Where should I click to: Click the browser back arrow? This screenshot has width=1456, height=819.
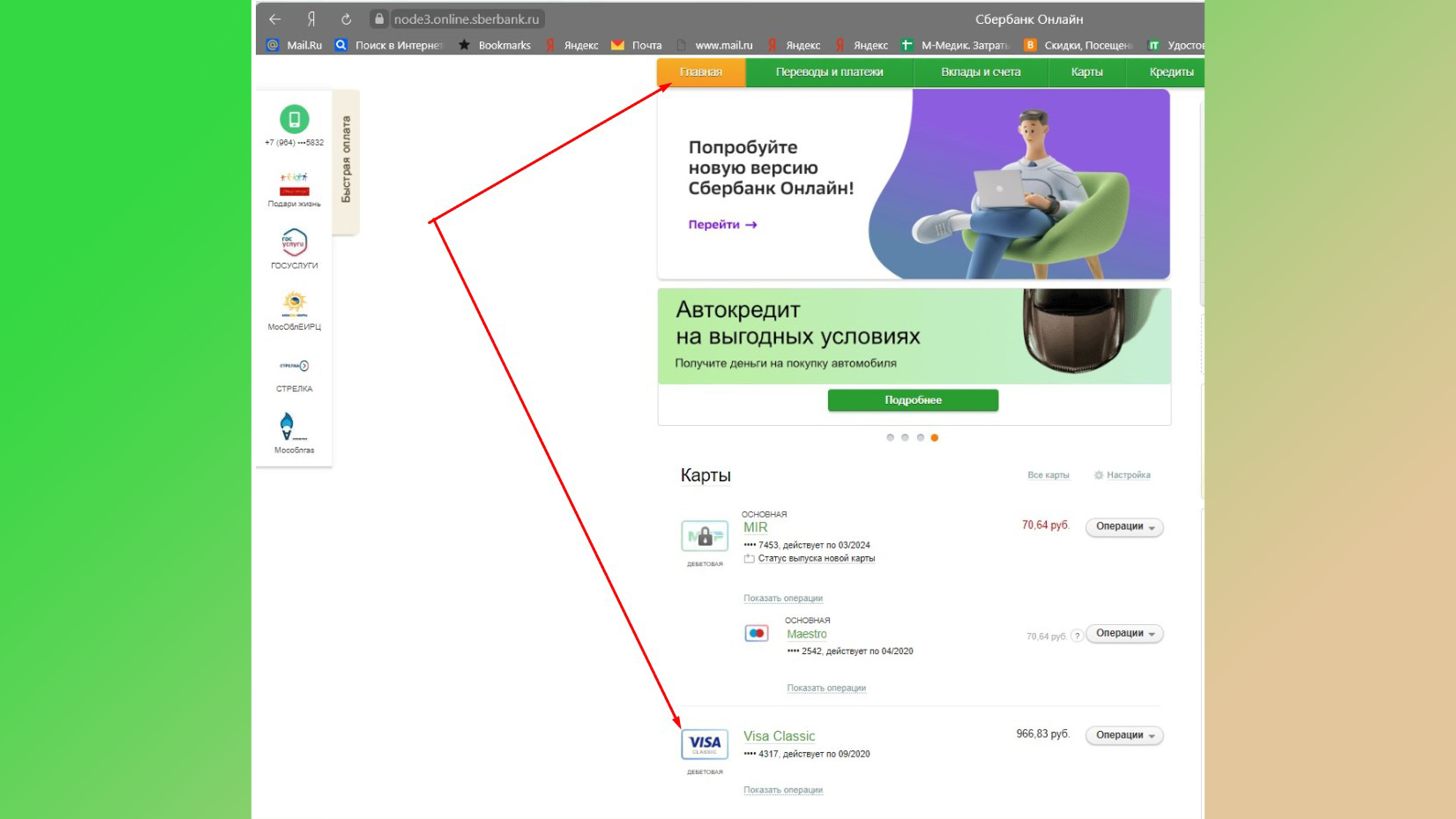(275, 19)
